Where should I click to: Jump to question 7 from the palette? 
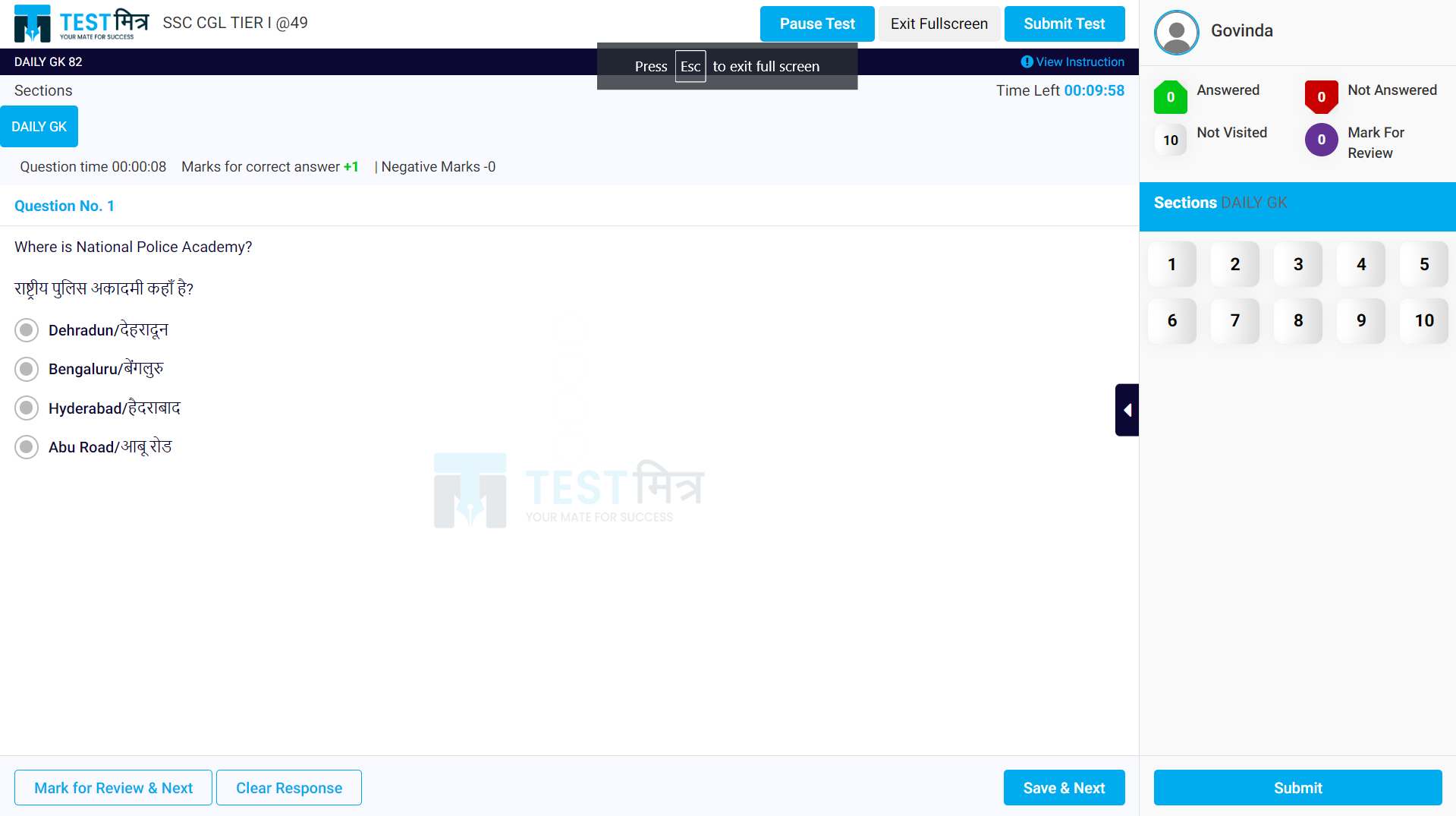[x=1234, y=320]
